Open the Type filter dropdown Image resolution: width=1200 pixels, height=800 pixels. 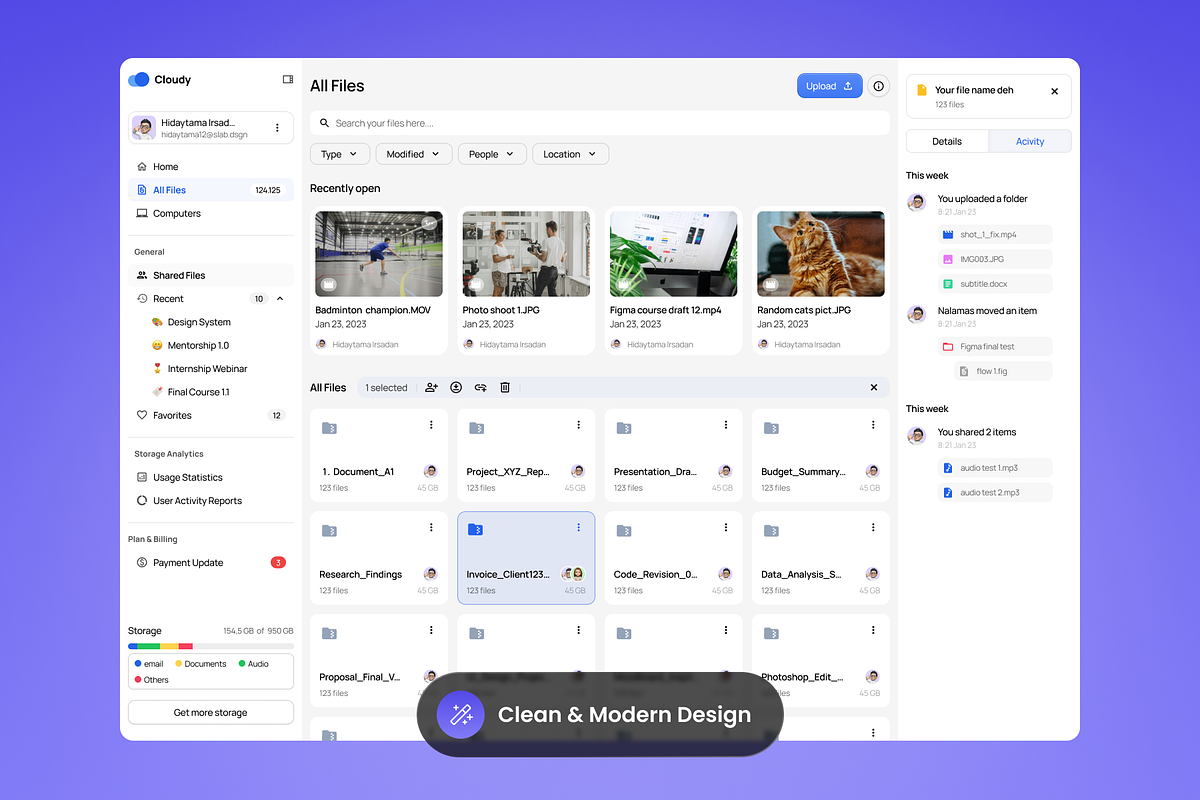pos(340,154)
